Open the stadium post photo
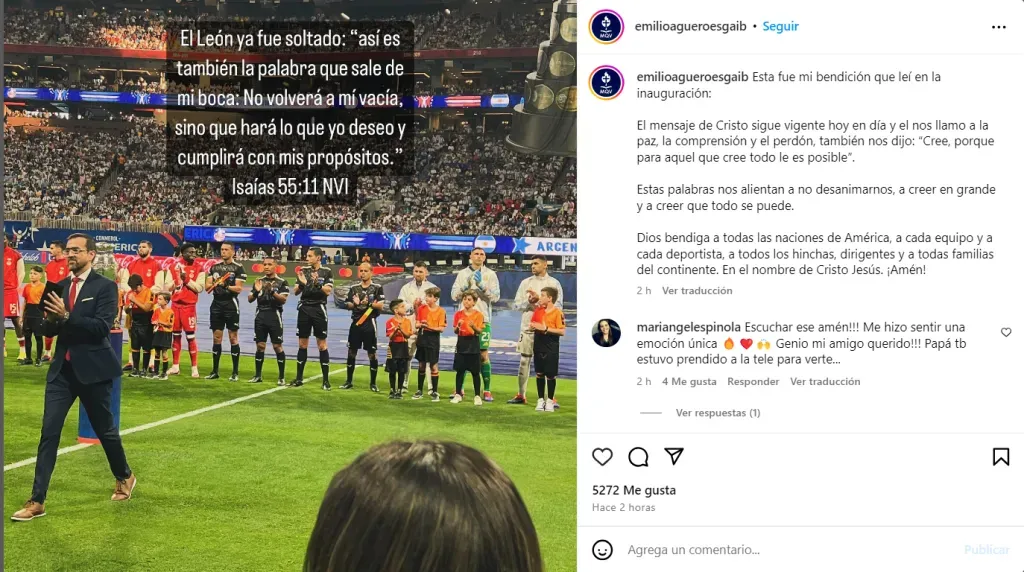Image resolution: width=1024 pixels, height=572 pixels. 290,286
